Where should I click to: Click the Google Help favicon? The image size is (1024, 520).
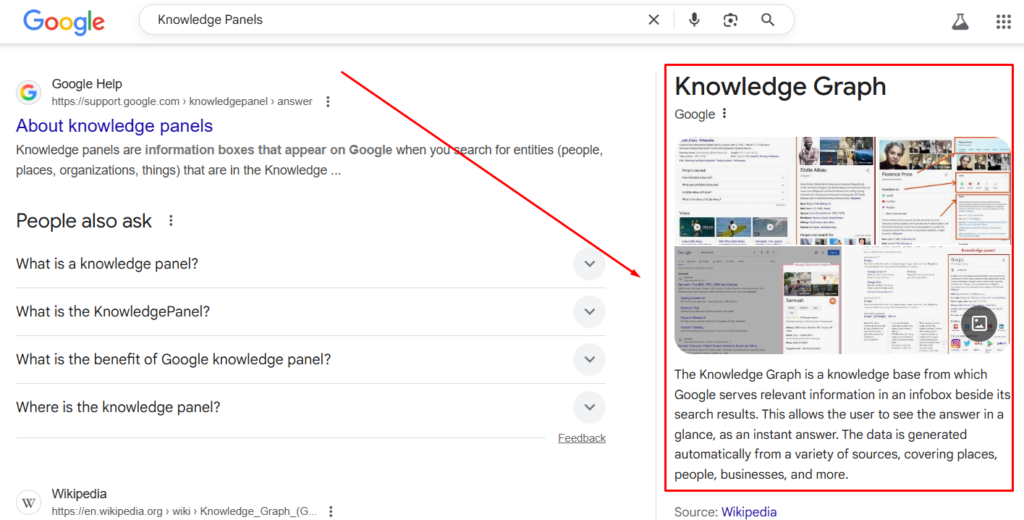[29, 93]
